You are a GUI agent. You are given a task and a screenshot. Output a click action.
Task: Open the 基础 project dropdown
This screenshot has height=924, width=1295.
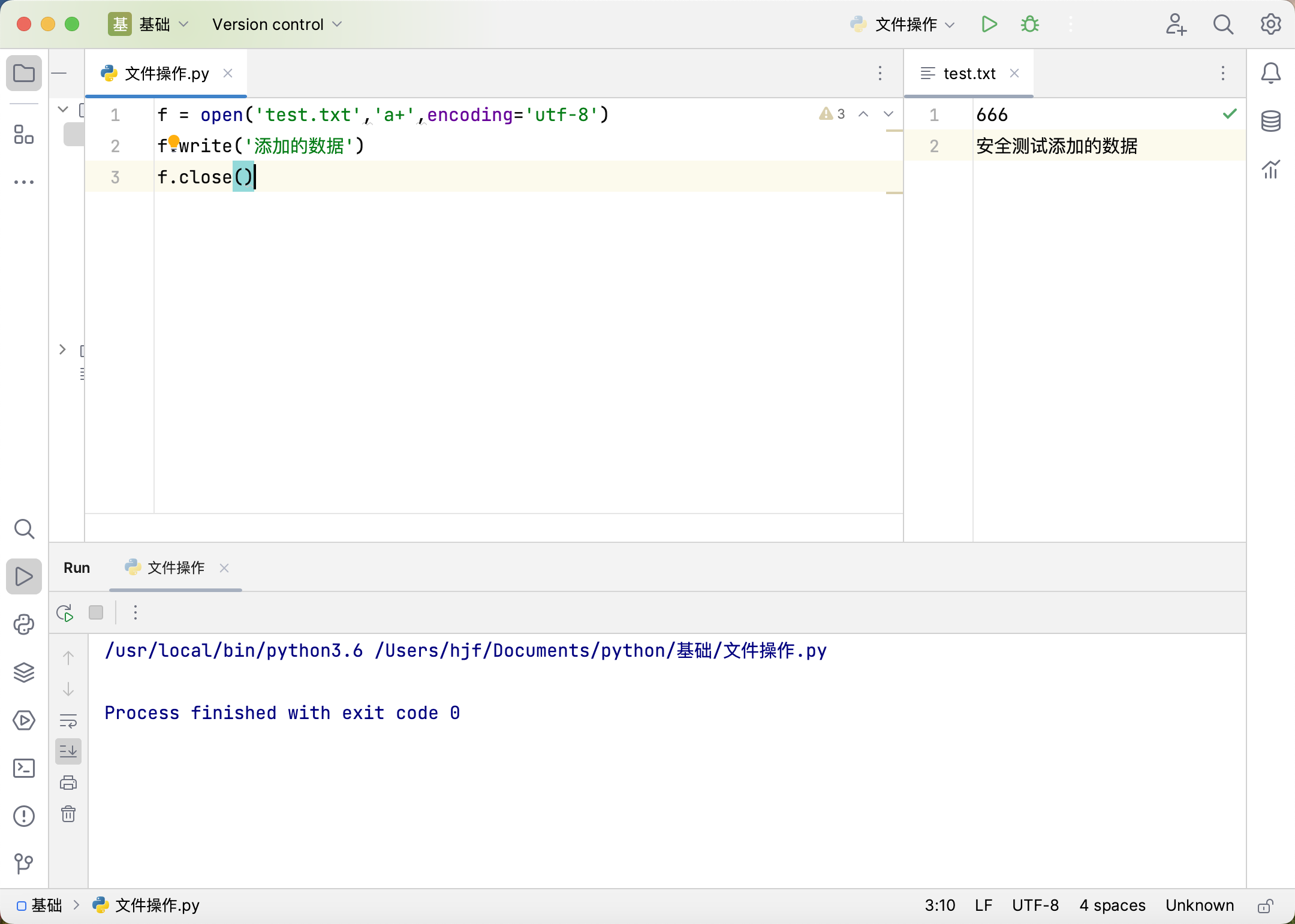(x=149, y=25)
